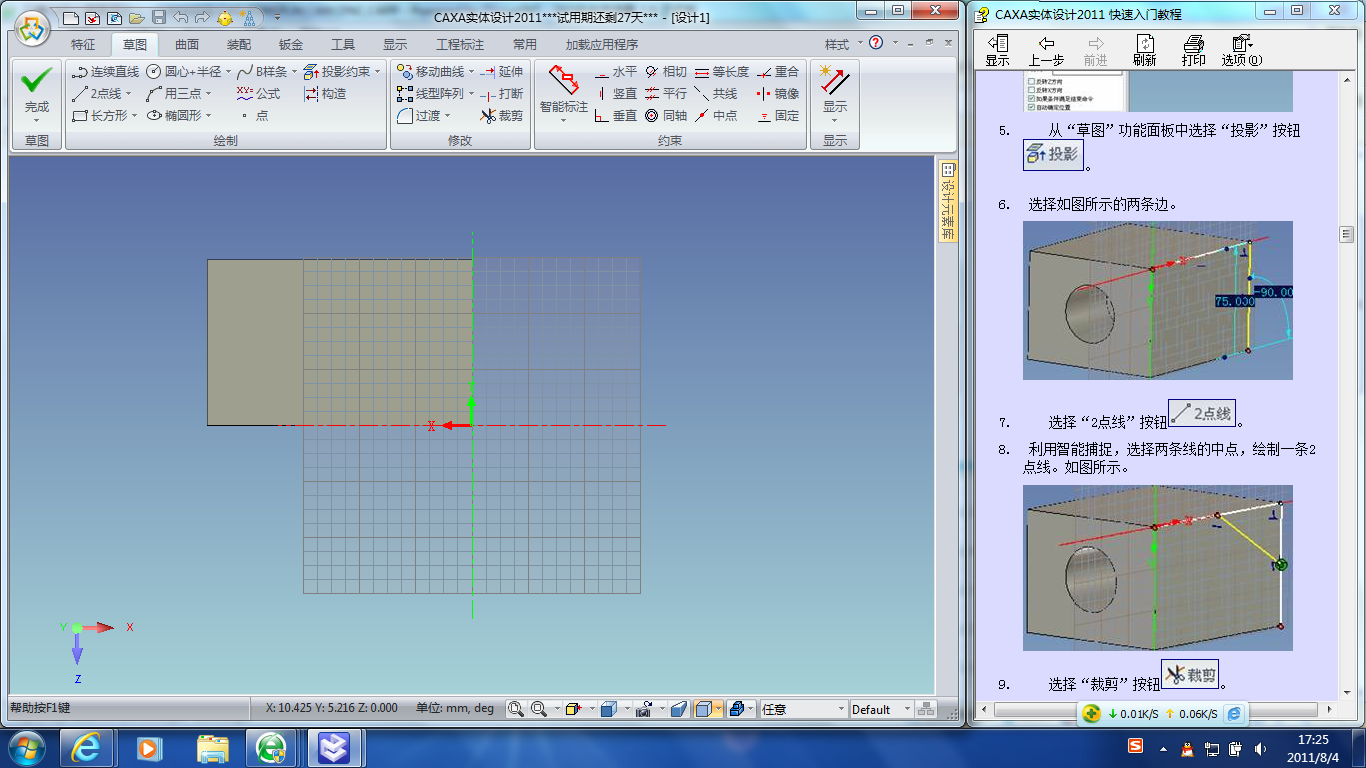The width and height of the screenshot is (1366, 768).
Task: Expand dropdown arrow beside the blue stacked-block icon
Action: coord(752,709)
